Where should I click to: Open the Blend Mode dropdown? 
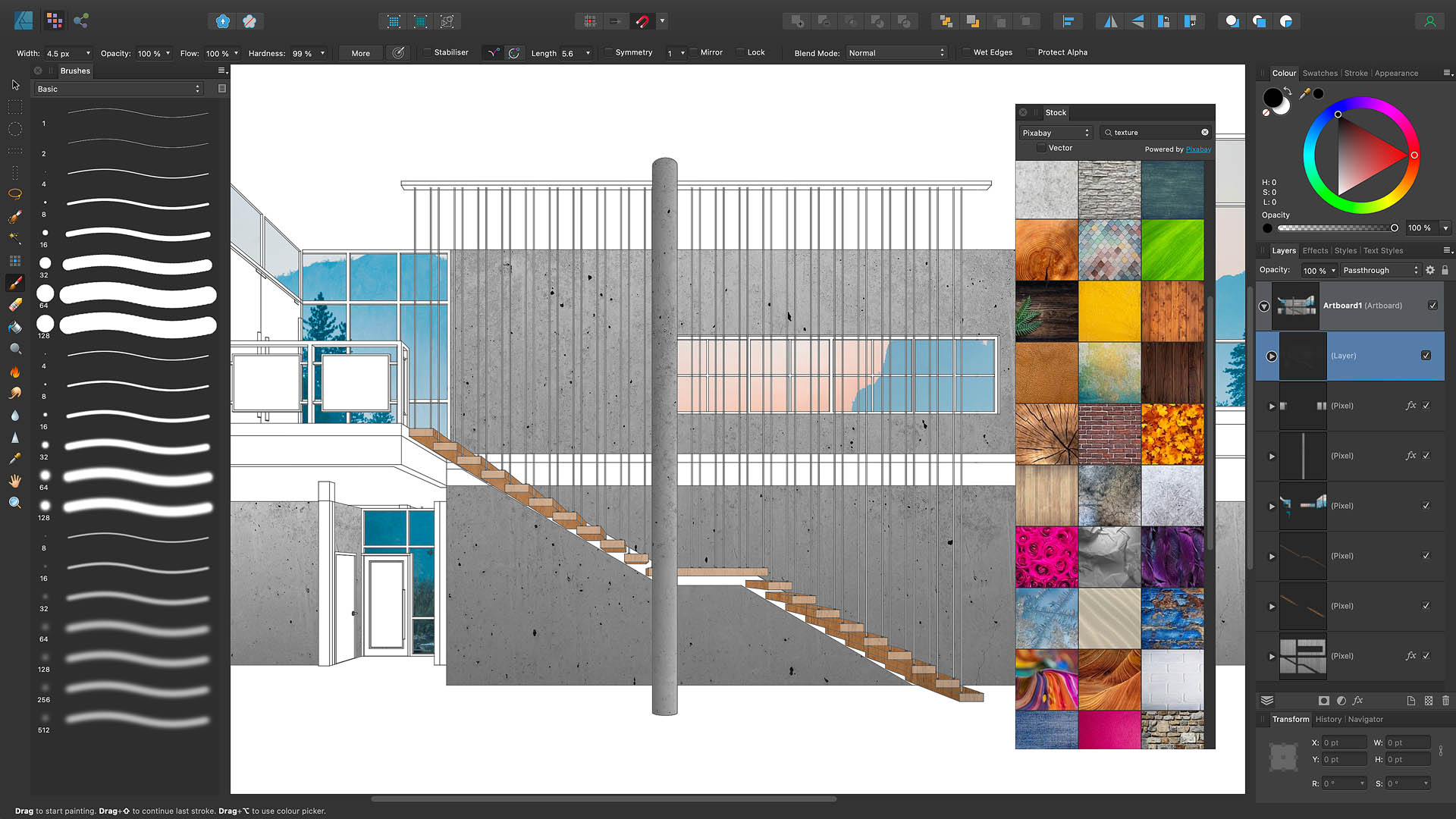point(895,52)
